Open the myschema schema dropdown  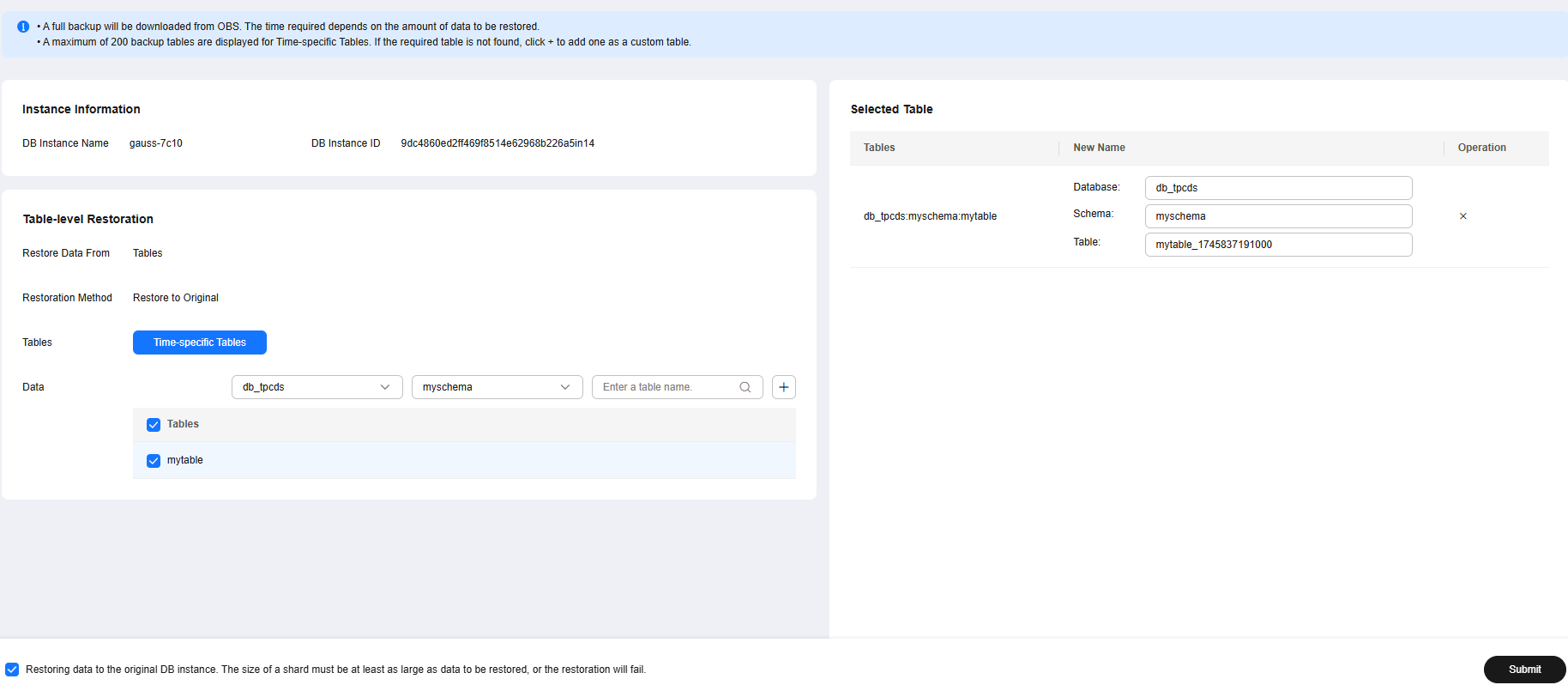coord(498,387)
